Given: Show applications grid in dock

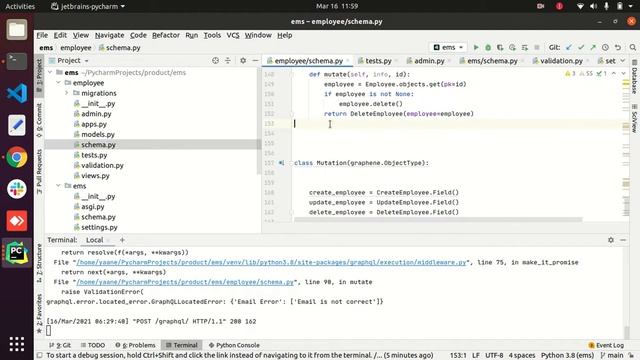Looking at the screenshot, I should point(17,344).
